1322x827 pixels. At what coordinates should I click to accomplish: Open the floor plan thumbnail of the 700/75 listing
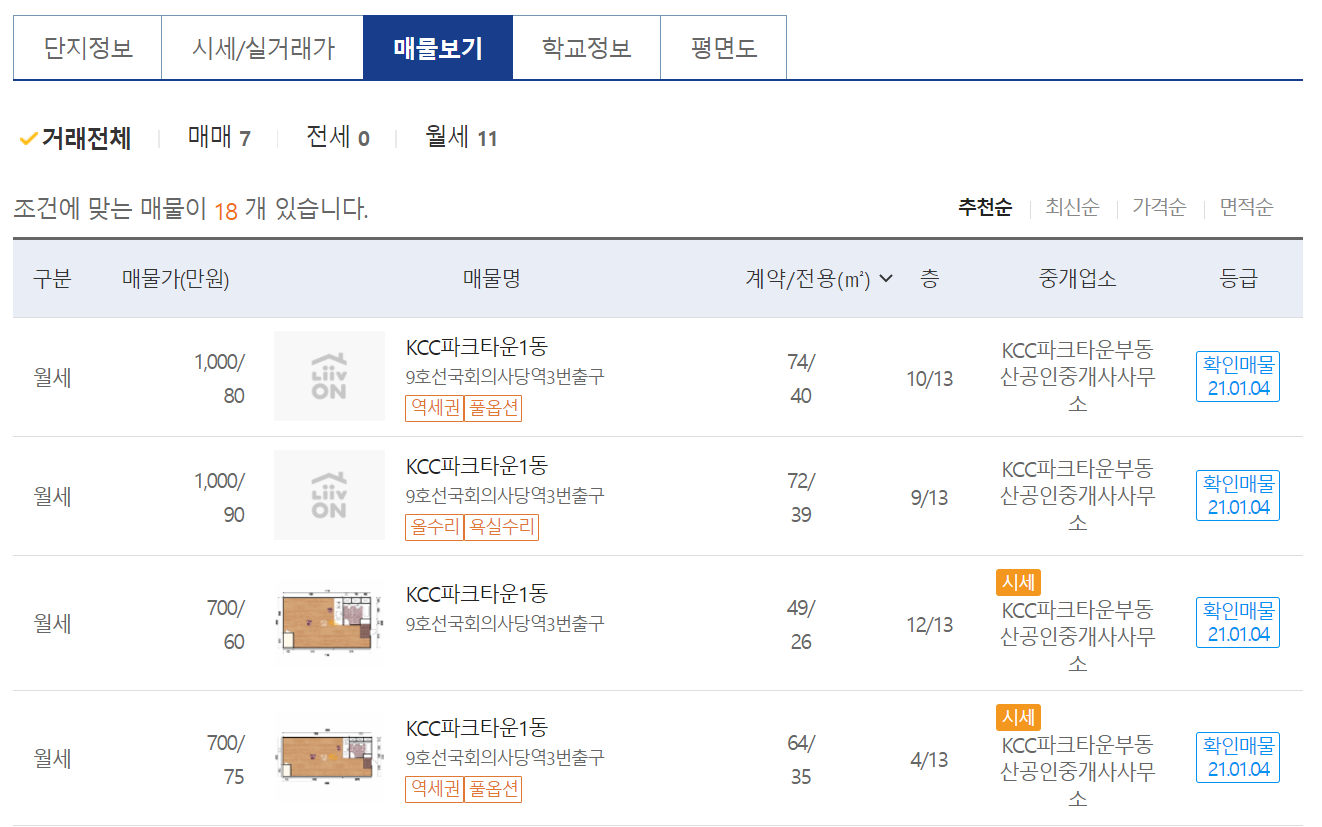(329, 757)
